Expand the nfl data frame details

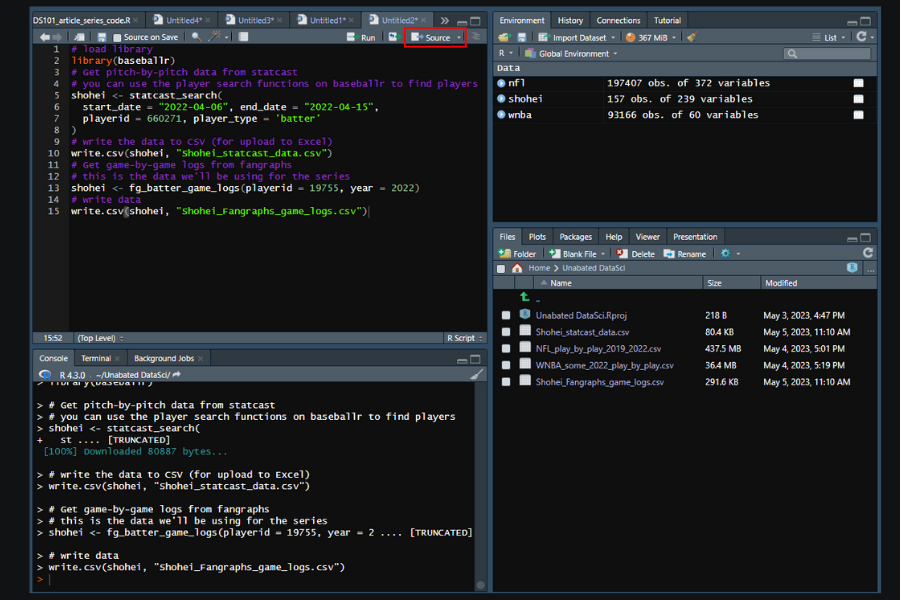tap(501, 83)
